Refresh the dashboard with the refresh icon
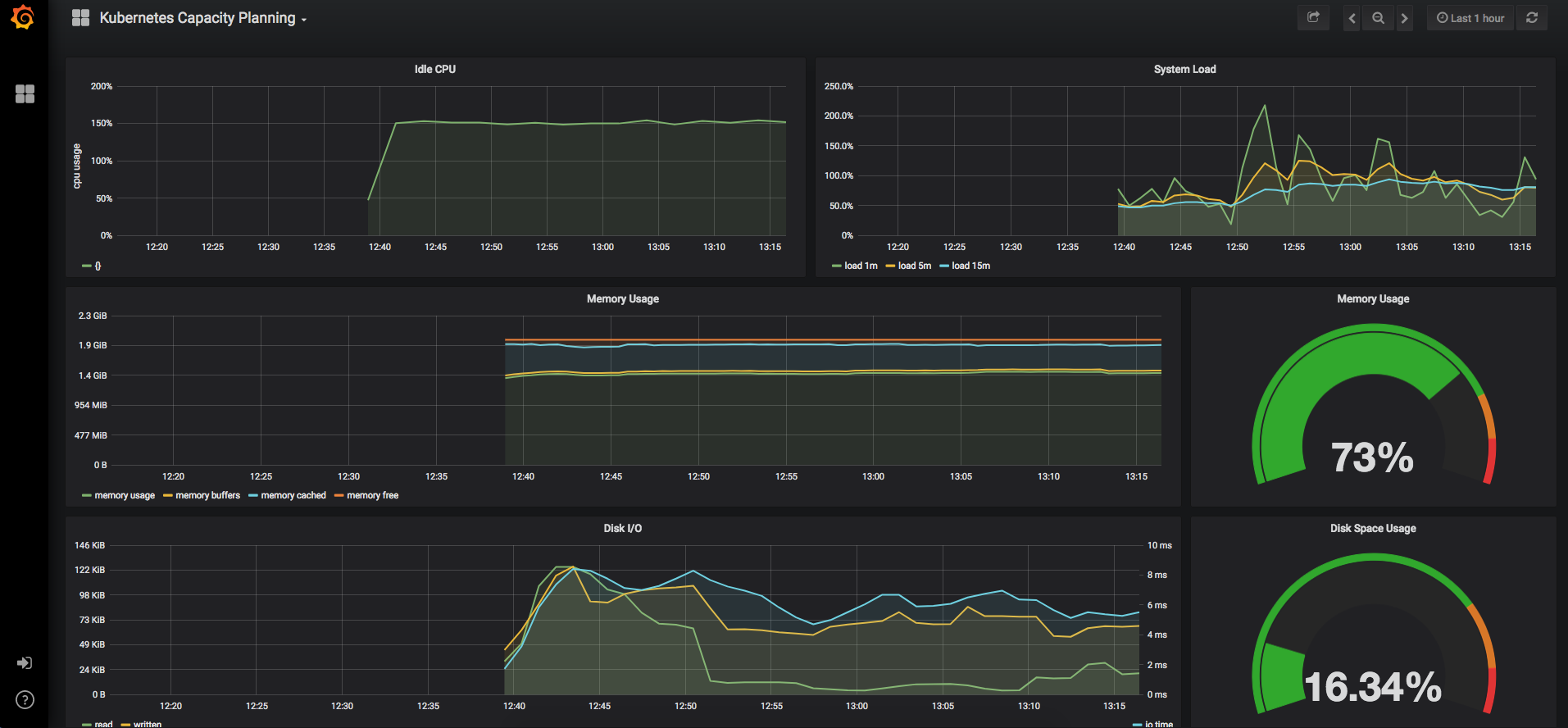 pos(1532,18)
